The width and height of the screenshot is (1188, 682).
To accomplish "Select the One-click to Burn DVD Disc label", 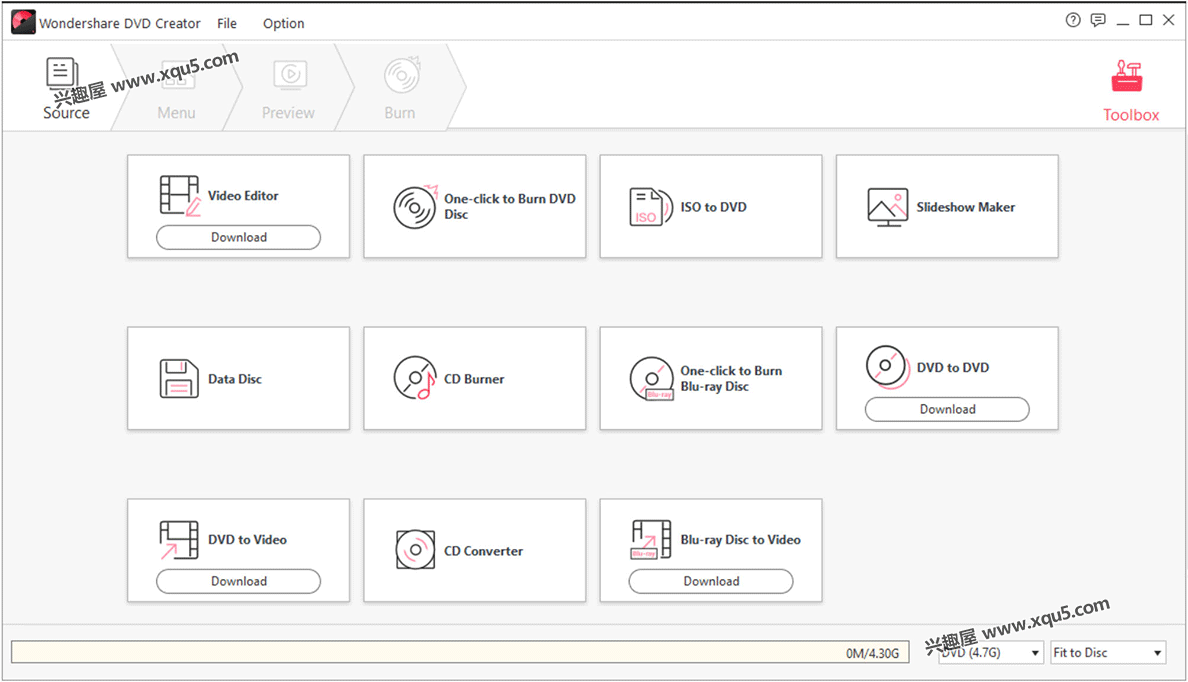I will click(x=510, y=206).
